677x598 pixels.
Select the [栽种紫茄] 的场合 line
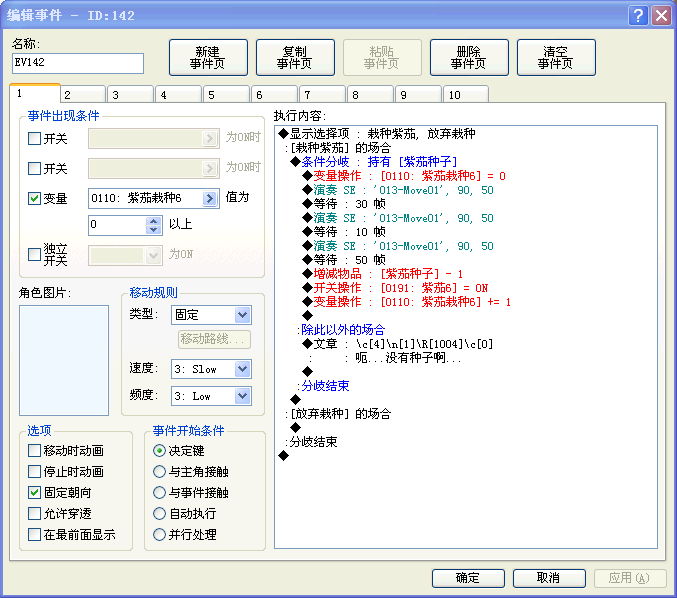[x=338, y=148]
